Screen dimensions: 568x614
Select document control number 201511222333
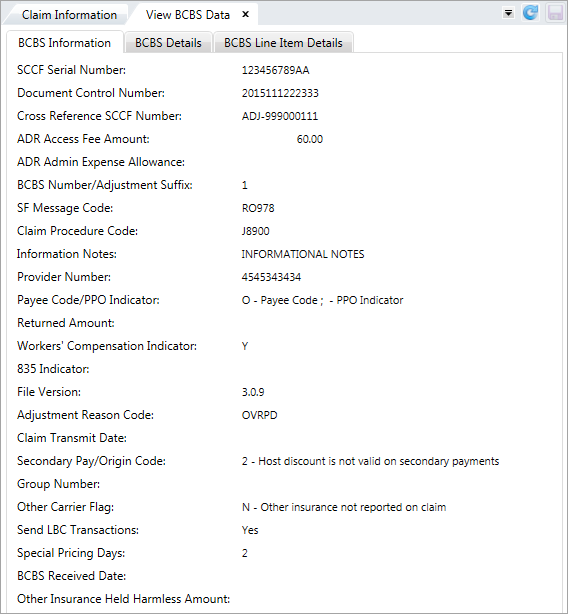[280, 93]
